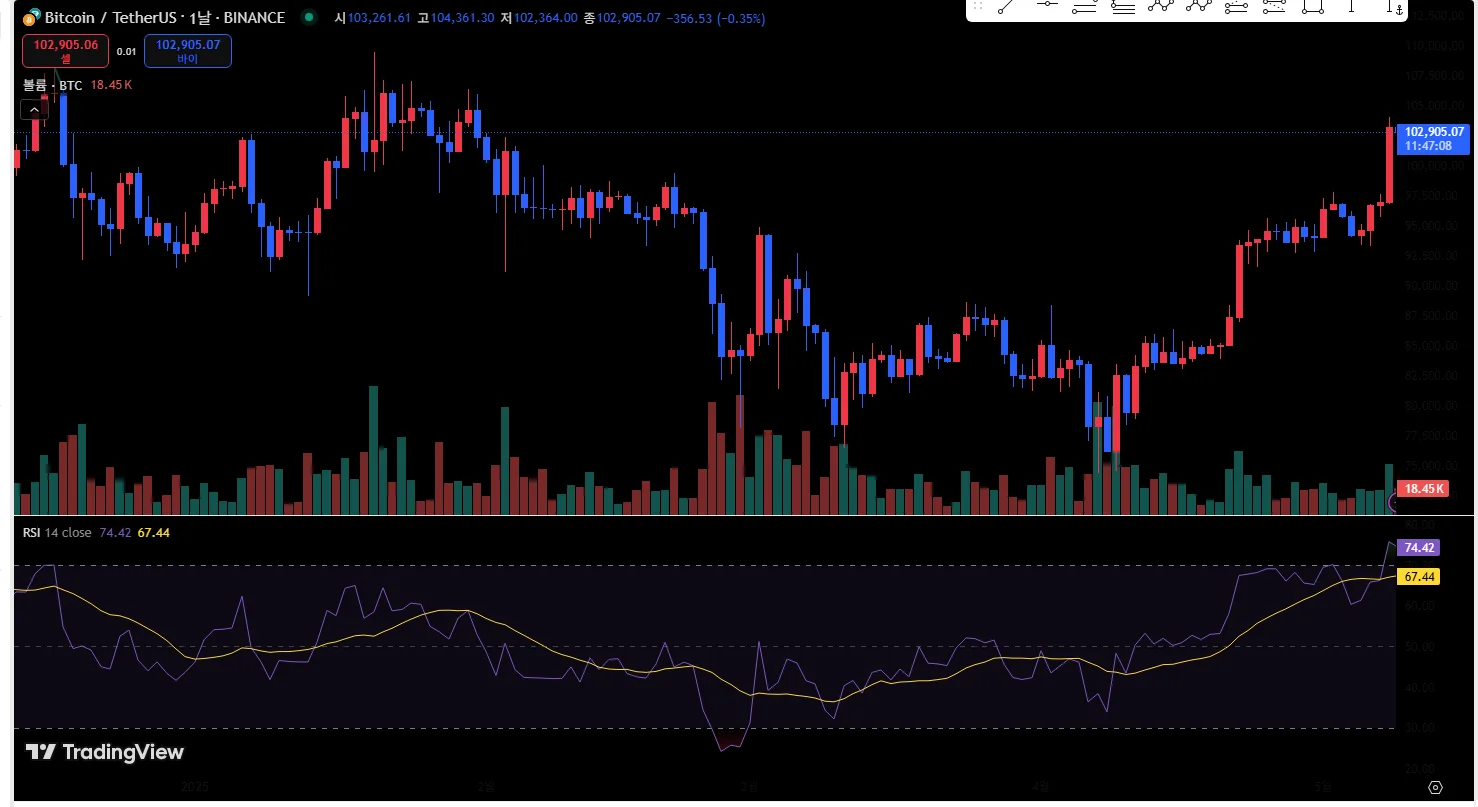Viewport: 1478px width, 807px height.
Task: Click the Bitcoin symbol logo icon
Action: point(31,18)
